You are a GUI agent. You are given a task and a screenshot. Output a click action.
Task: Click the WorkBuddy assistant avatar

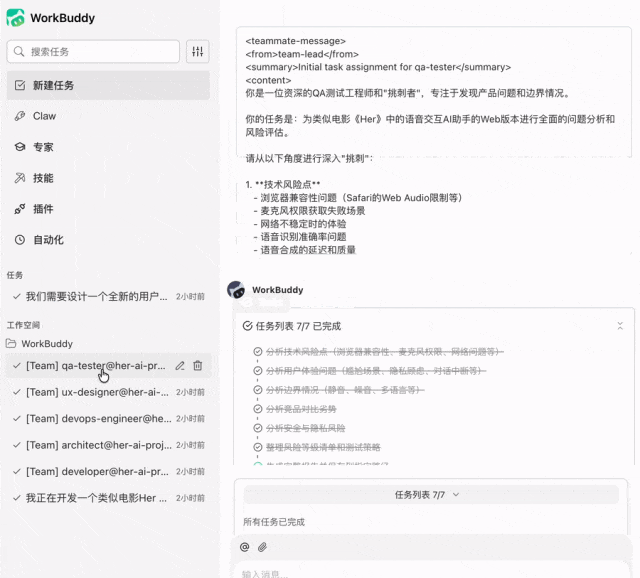click(x=236, y=290)
